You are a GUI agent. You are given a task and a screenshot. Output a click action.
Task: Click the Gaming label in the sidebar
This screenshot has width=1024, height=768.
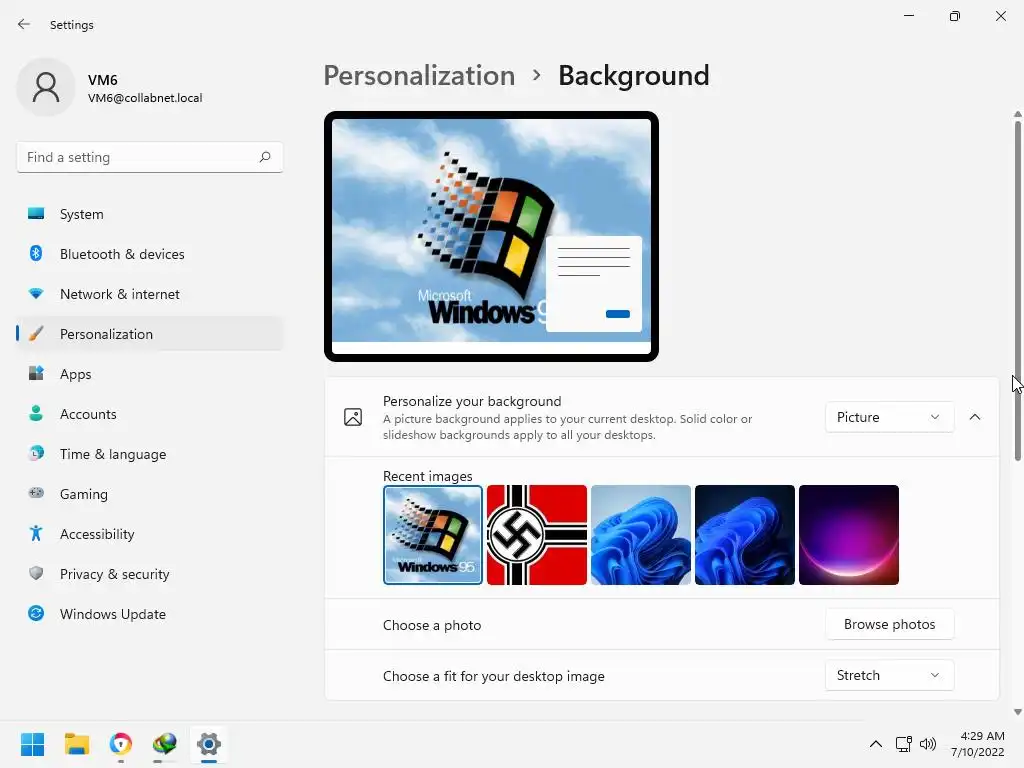(84, 494)
